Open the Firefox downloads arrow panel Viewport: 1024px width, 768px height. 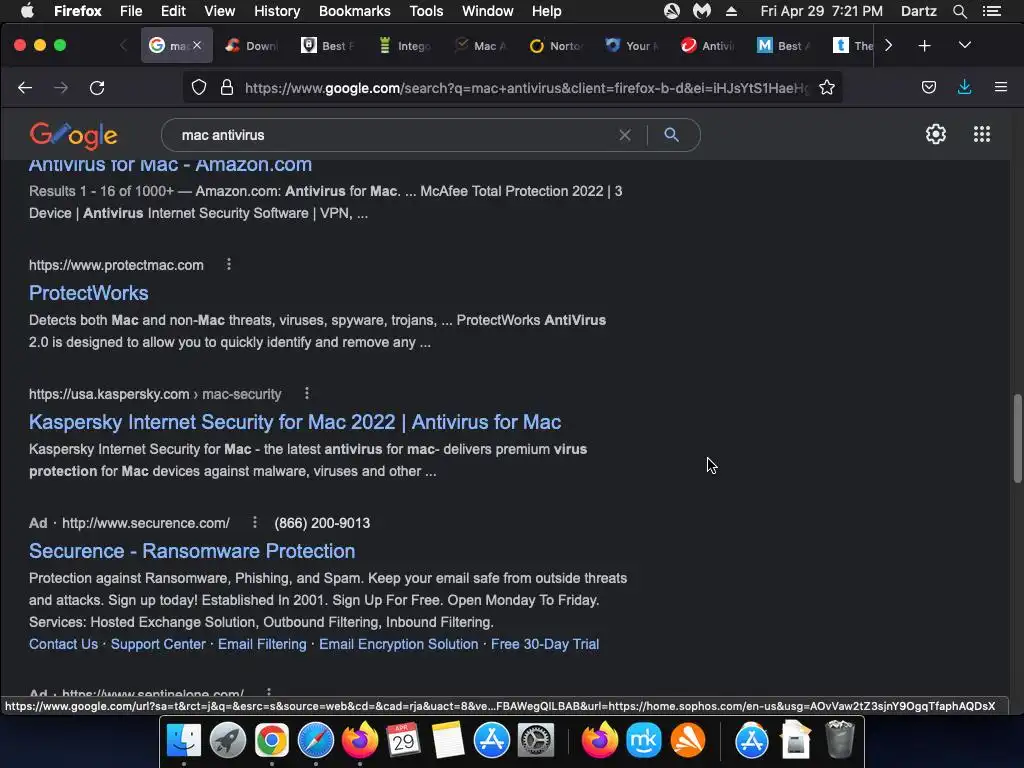point(965,87)
